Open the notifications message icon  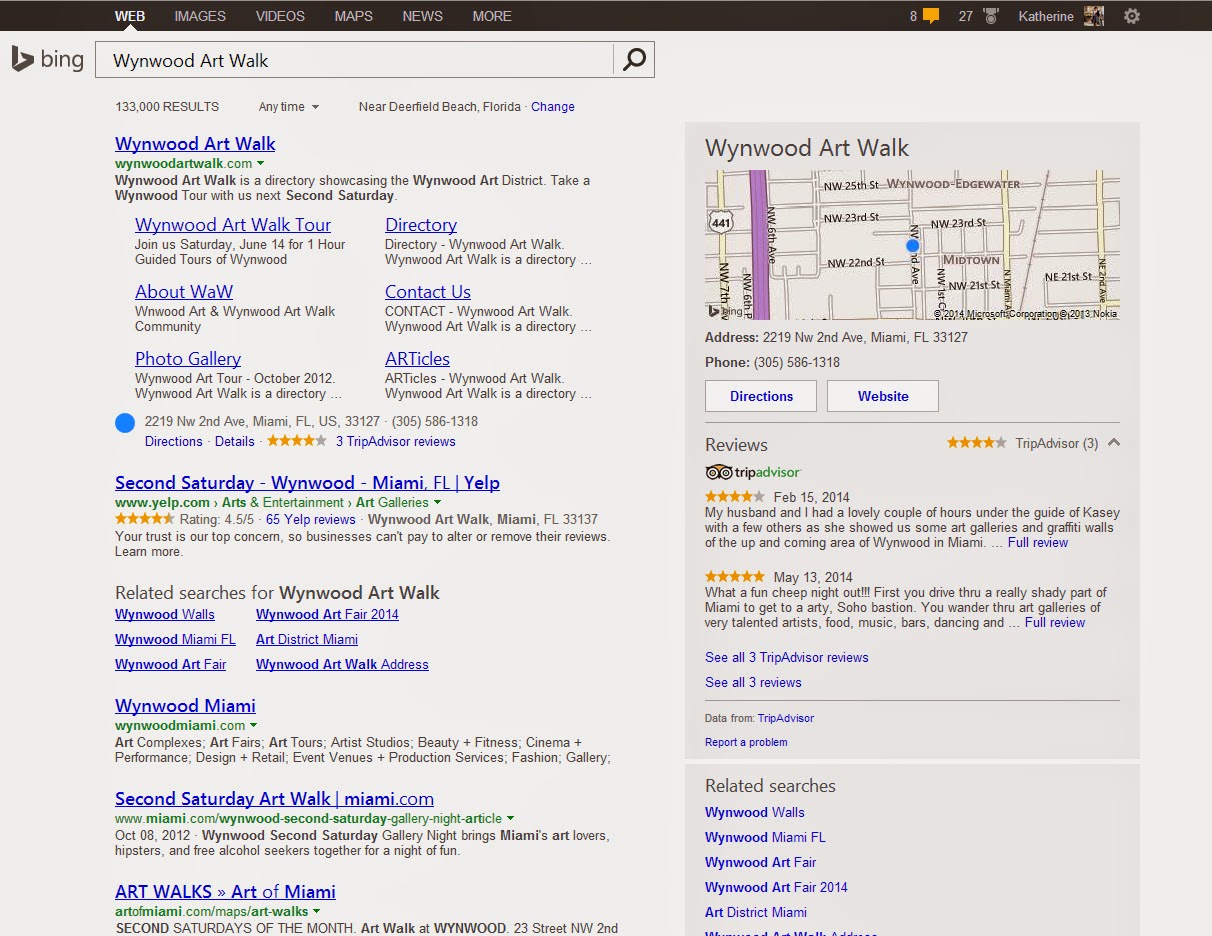931,16
